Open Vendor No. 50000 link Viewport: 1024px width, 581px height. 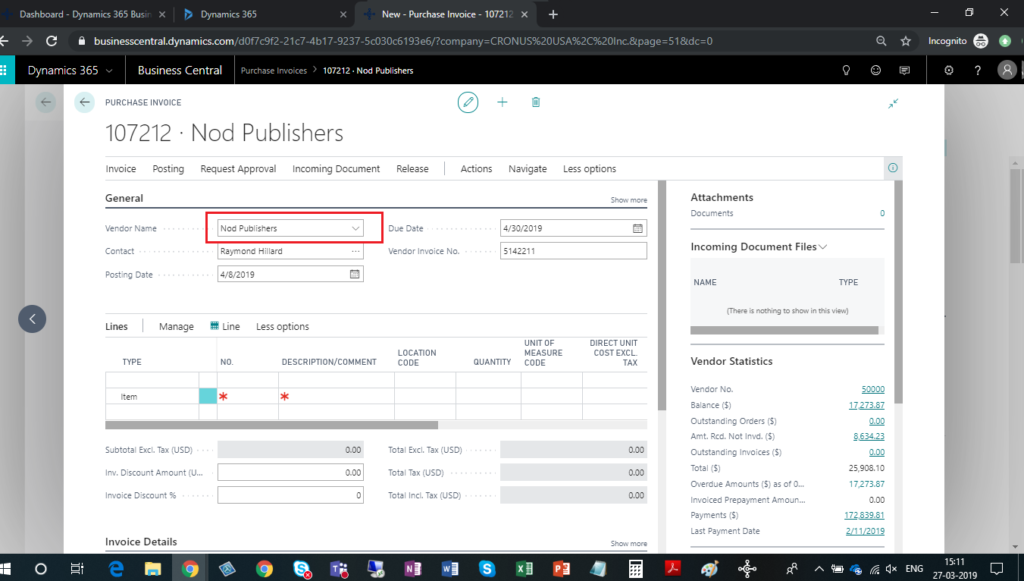pos(872,388)
